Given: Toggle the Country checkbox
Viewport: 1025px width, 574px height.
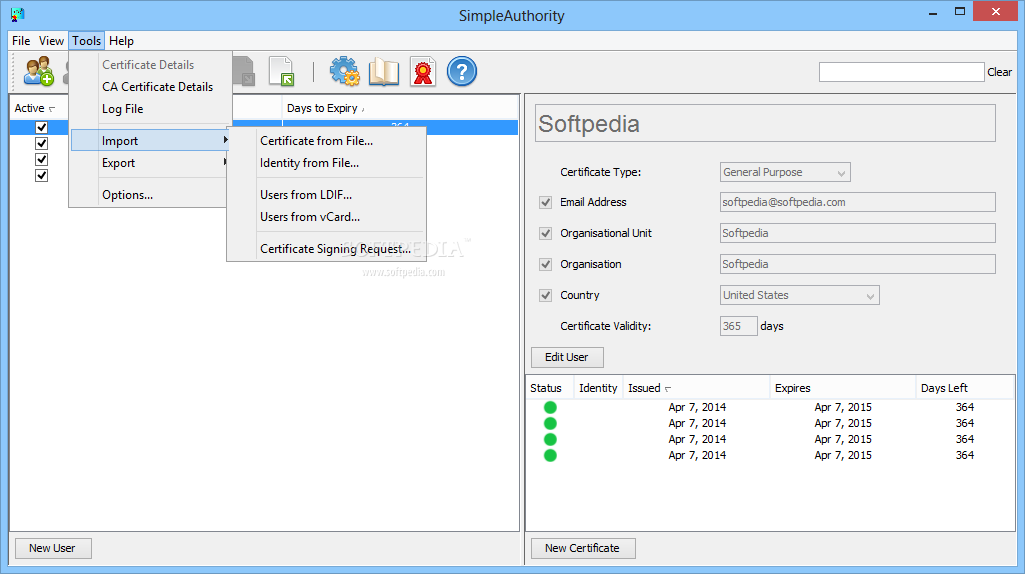Looking at the screenshot, I should pyautogui.click(x=545, y=295).
